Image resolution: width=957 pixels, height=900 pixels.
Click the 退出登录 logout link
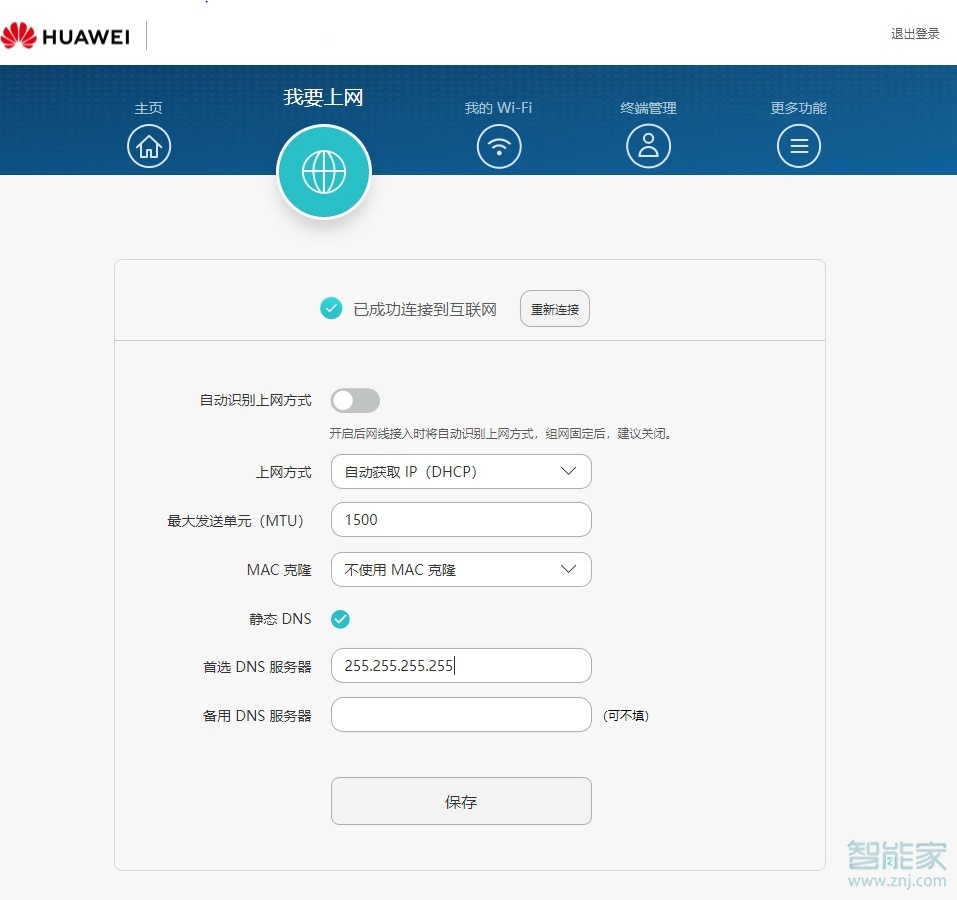(914, 33)
